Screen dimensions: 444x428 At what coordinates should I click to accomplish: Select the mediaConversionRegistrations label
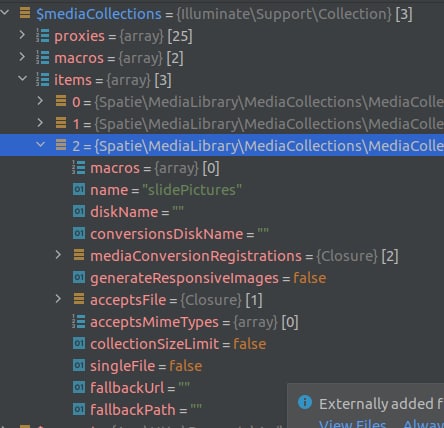[x=196, y=256]
